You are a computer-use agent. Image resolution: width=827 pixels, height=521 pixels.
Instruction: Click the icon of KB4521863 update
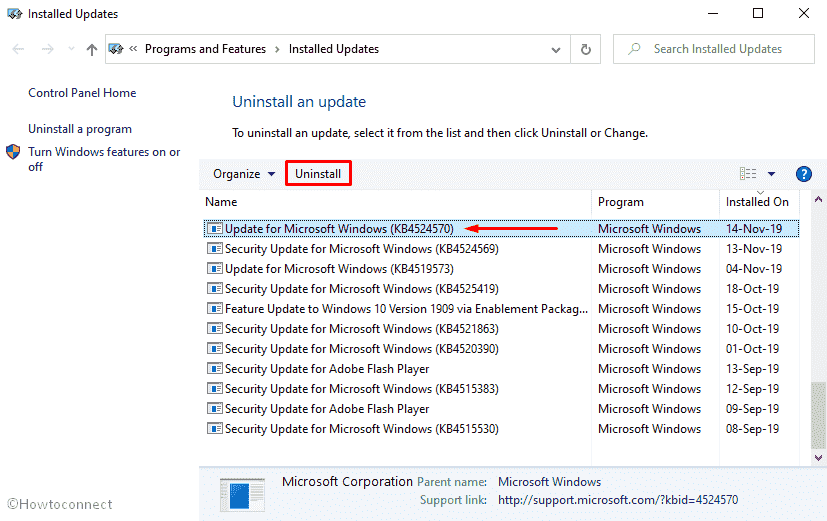pos(215,329)
